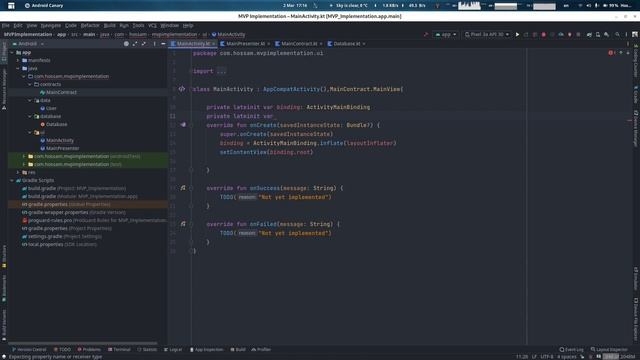The width and height of the screenshot is (640, 360).
Task: Select MainContract in the project tree
Action: (x=61, y=92)
